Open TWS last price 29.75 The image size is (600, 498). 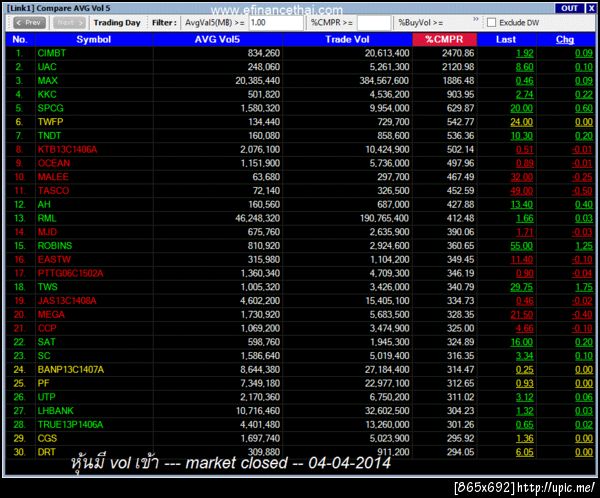click(x=522, y=287)
